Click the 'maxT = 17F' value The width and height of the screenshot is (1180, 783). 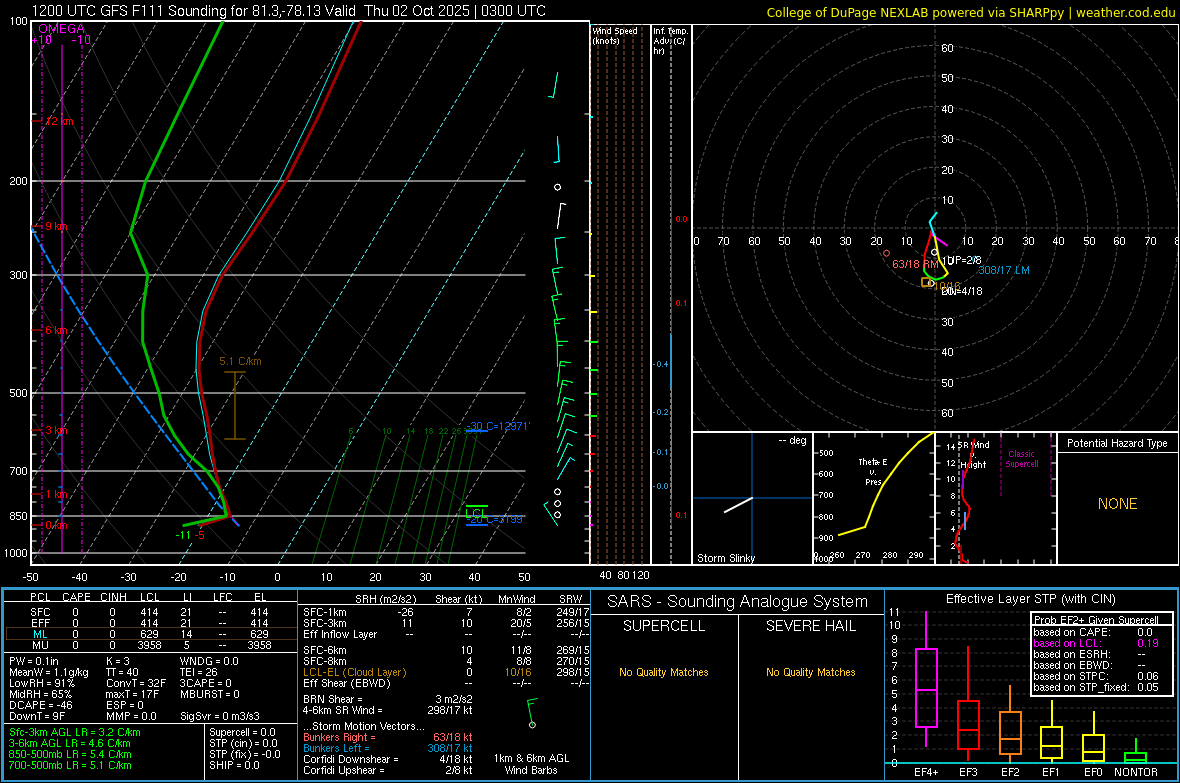[134, 694]
